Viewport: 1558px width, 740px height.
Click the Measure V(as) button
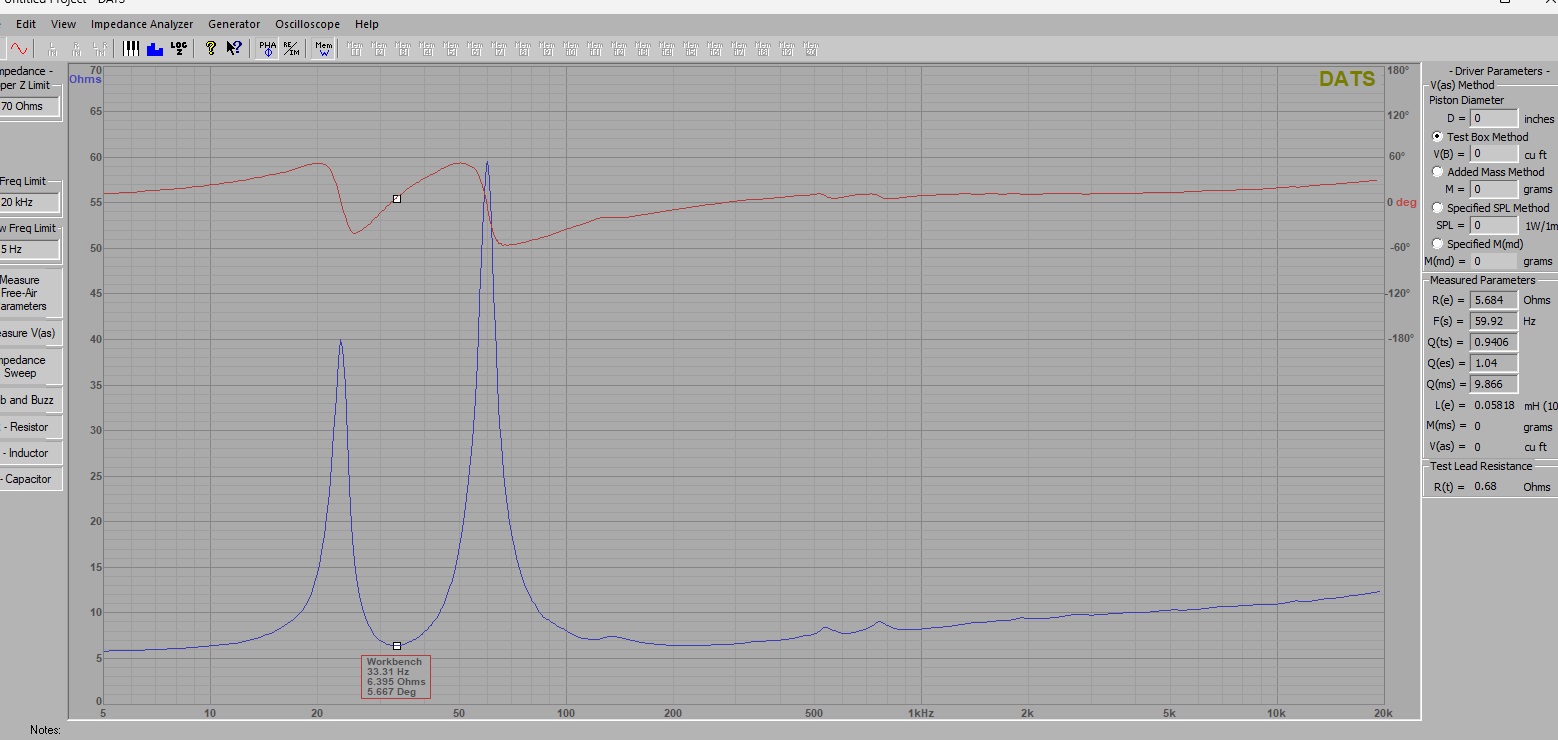[29, 333]
